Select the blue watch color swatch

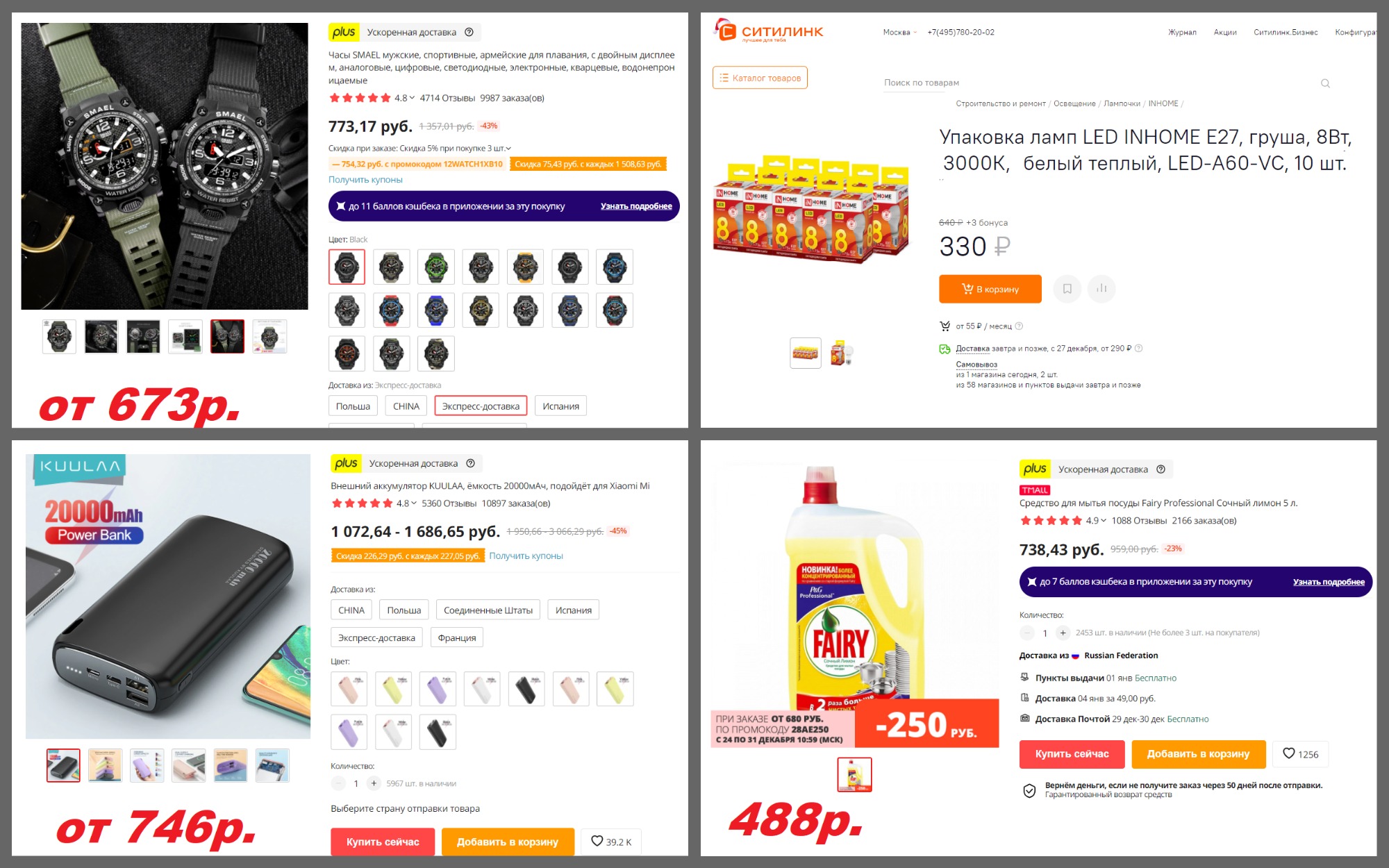(436, 310)
